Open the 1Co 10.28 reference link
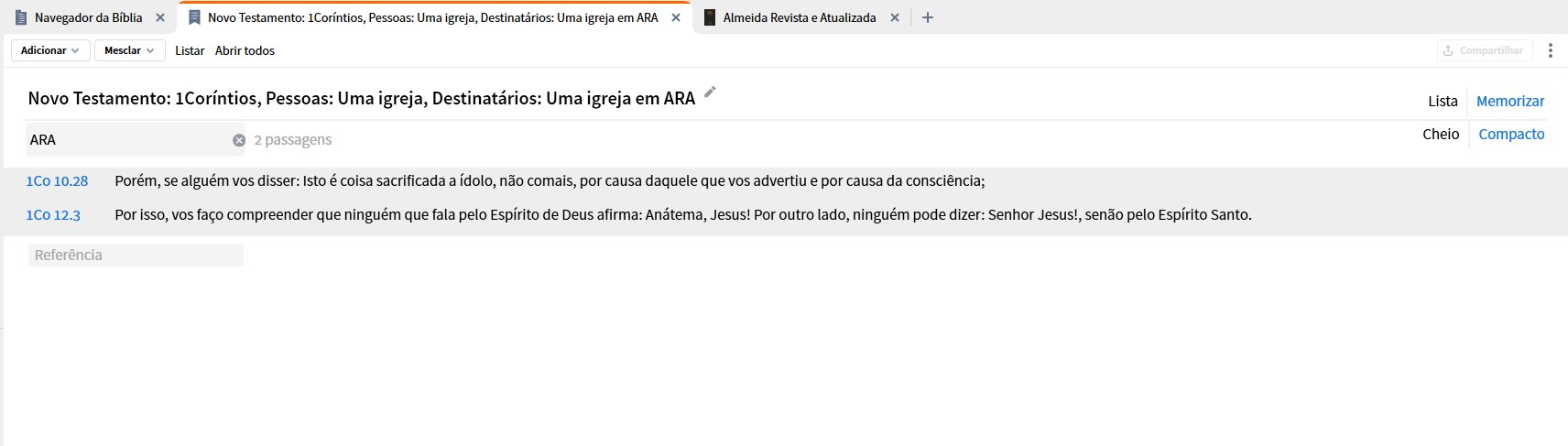Screen dimensions: 1568x446 point(57,180)
